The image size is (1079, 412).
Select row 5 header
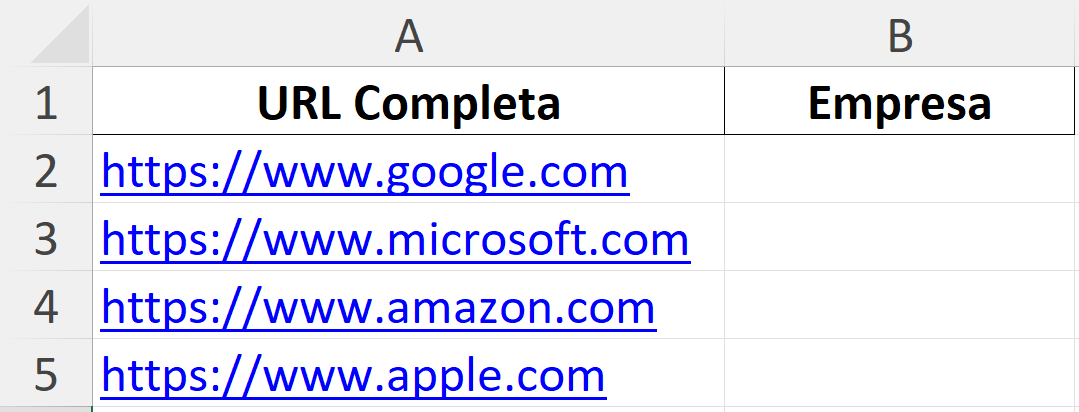46,374
